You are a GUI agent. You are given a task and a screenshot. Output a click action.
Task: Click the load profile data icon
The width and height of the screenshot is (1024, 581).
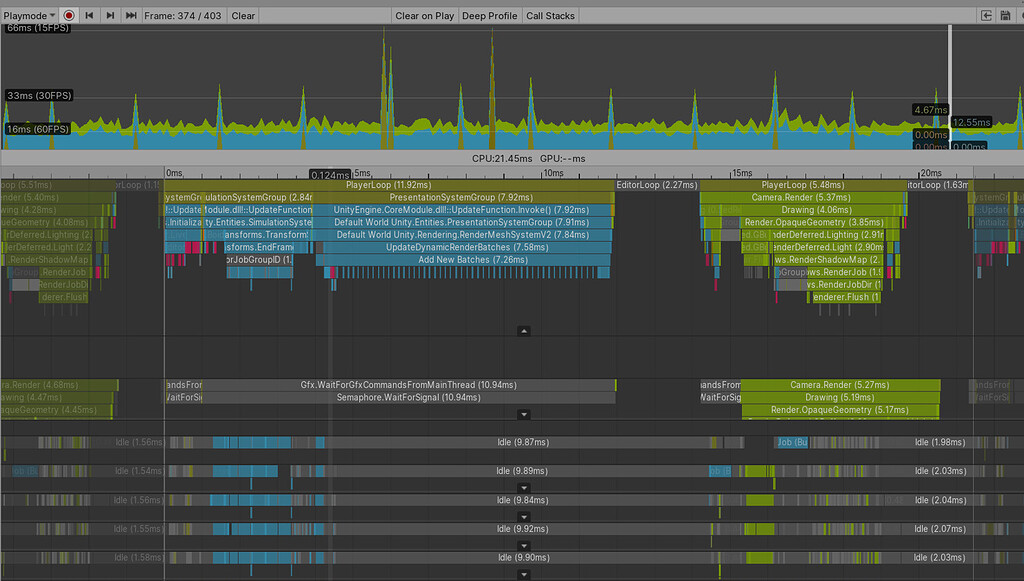pyautogui.click(x=985, y=15)
